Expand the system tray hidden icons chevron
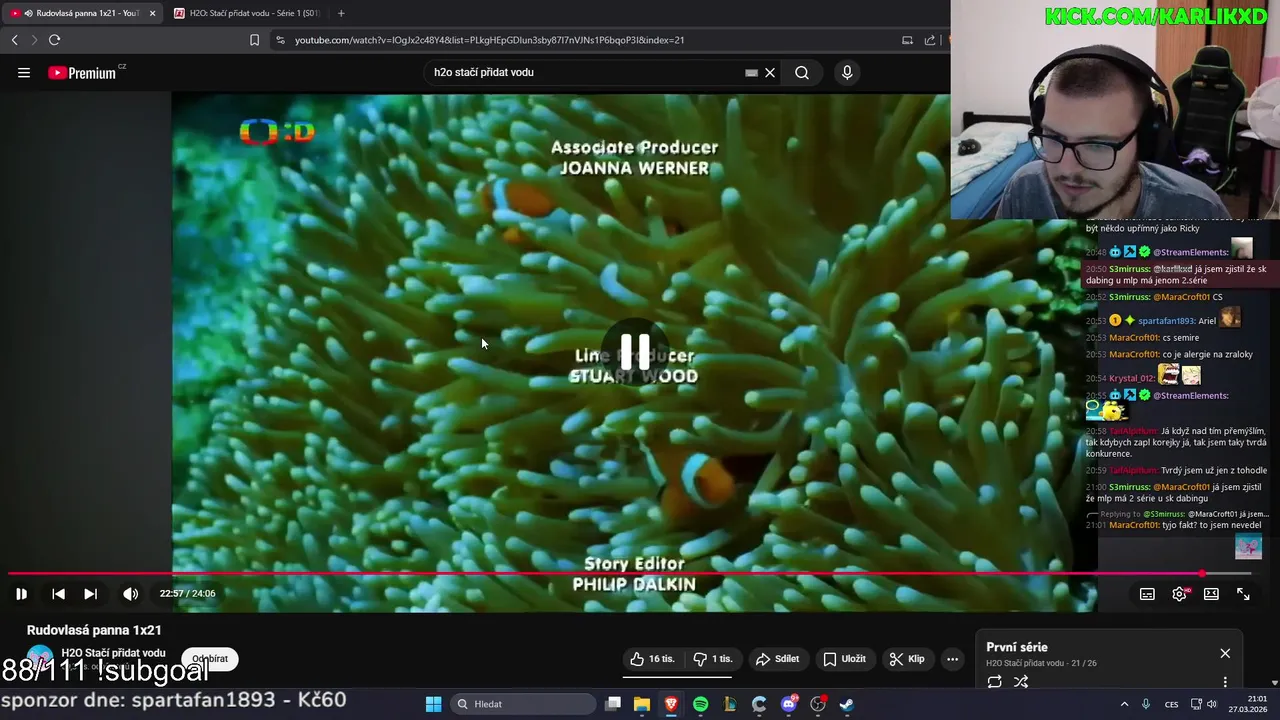Image resolution: width=1280 pixels, height=720 pixels. (x=1124, y=704)
